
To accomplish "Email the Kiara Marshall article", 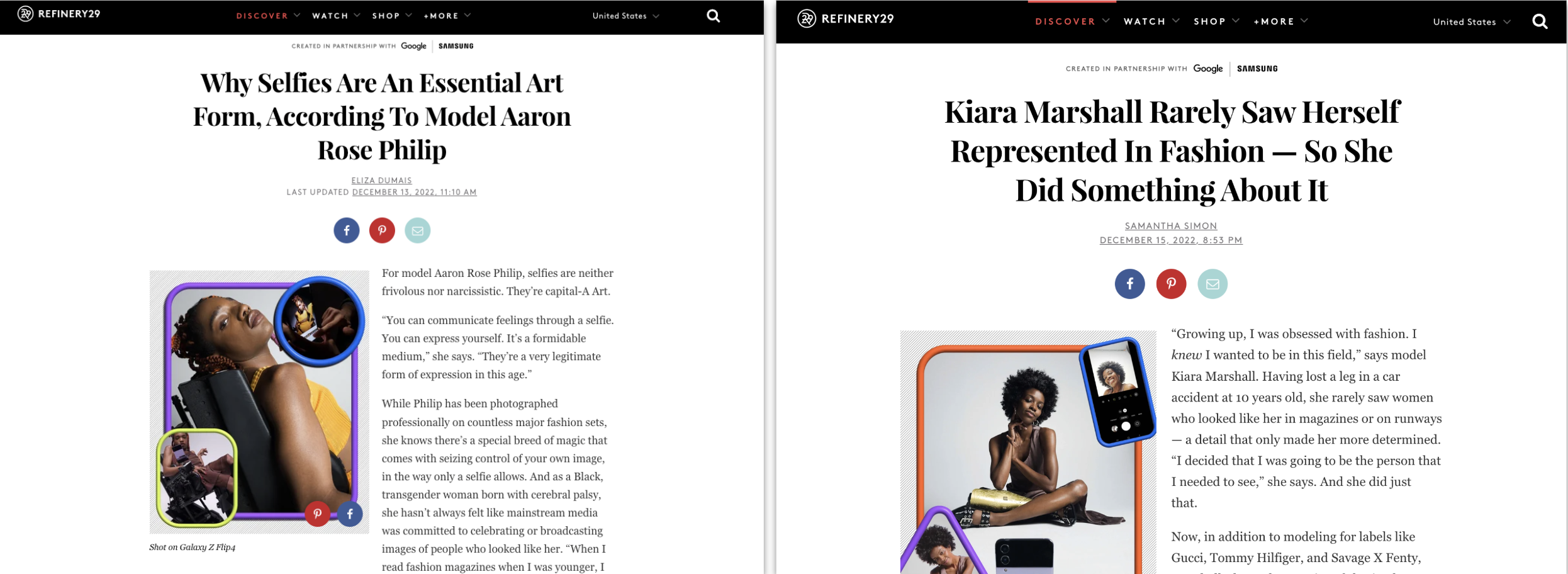I will (x=1212, y=284).
